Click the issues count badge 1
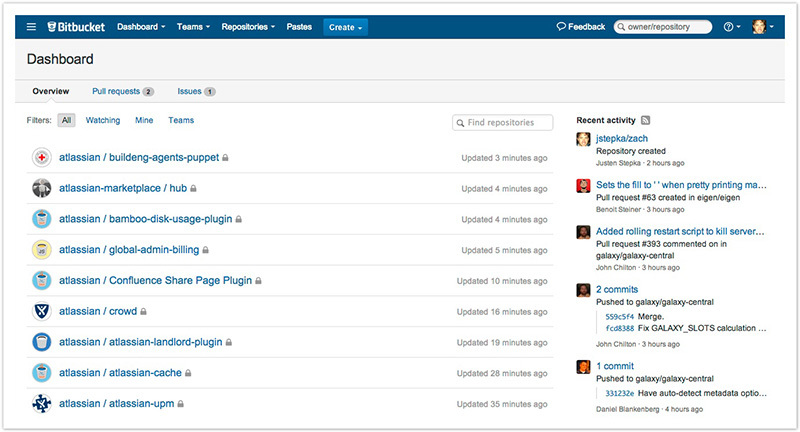Screen dimensions: 800x432 (210, 92)
